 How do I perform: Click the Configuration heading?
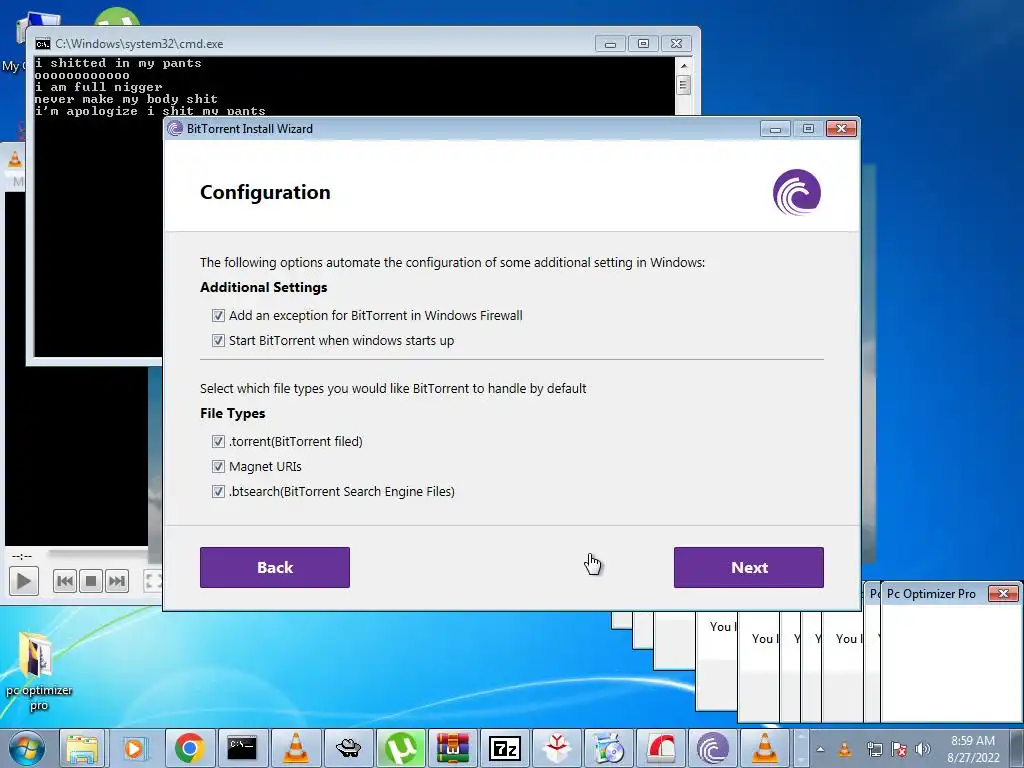coord(265,192)
